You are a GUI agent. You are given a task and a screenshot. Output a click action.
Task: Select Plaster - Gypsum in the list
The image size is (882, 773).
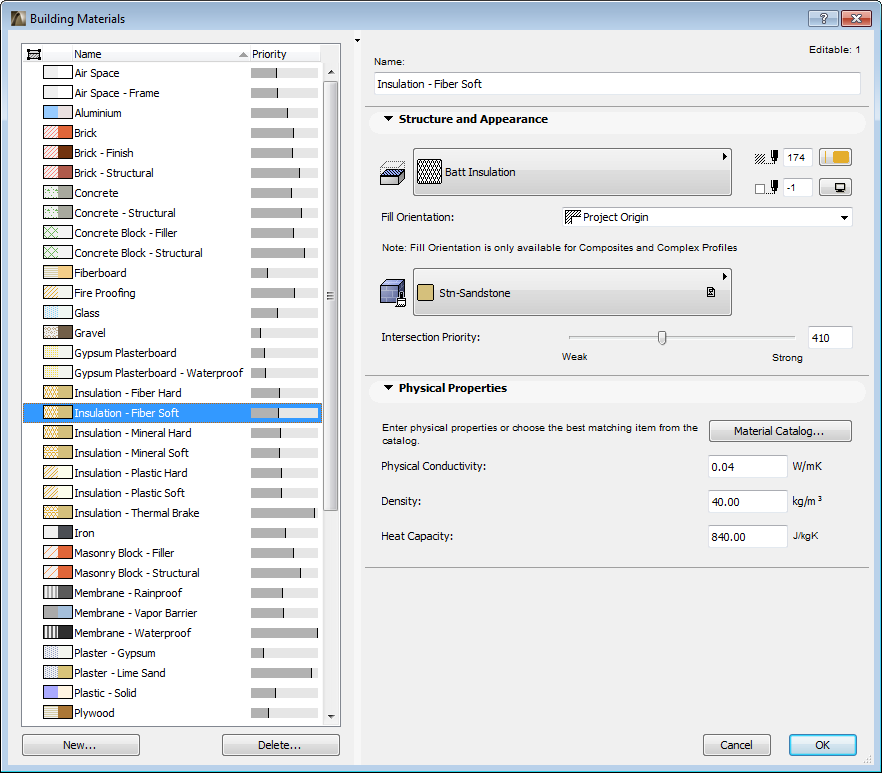click(x=172, y=653)
